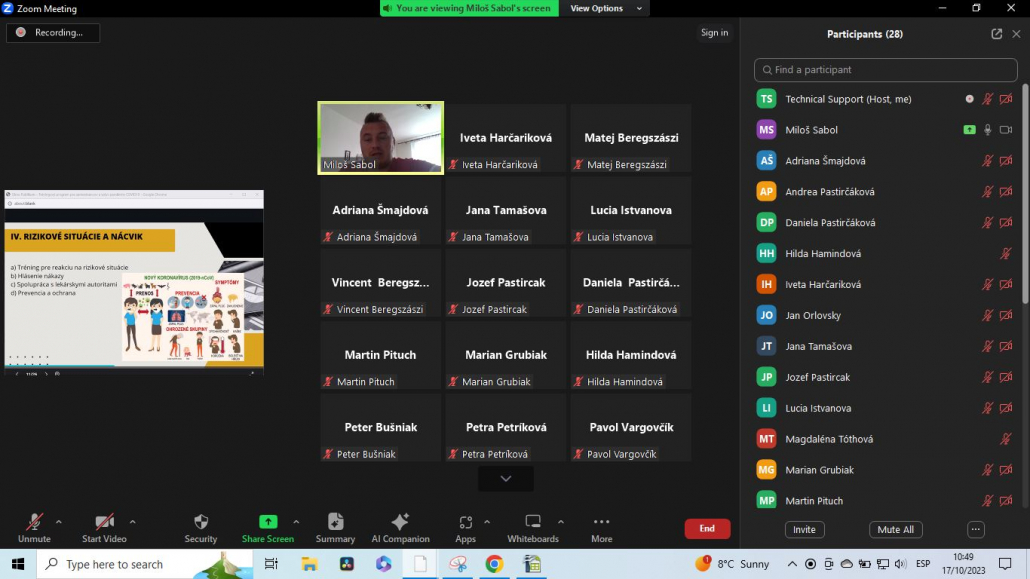Expand the arrow next to Unmute

pos(59,521)
